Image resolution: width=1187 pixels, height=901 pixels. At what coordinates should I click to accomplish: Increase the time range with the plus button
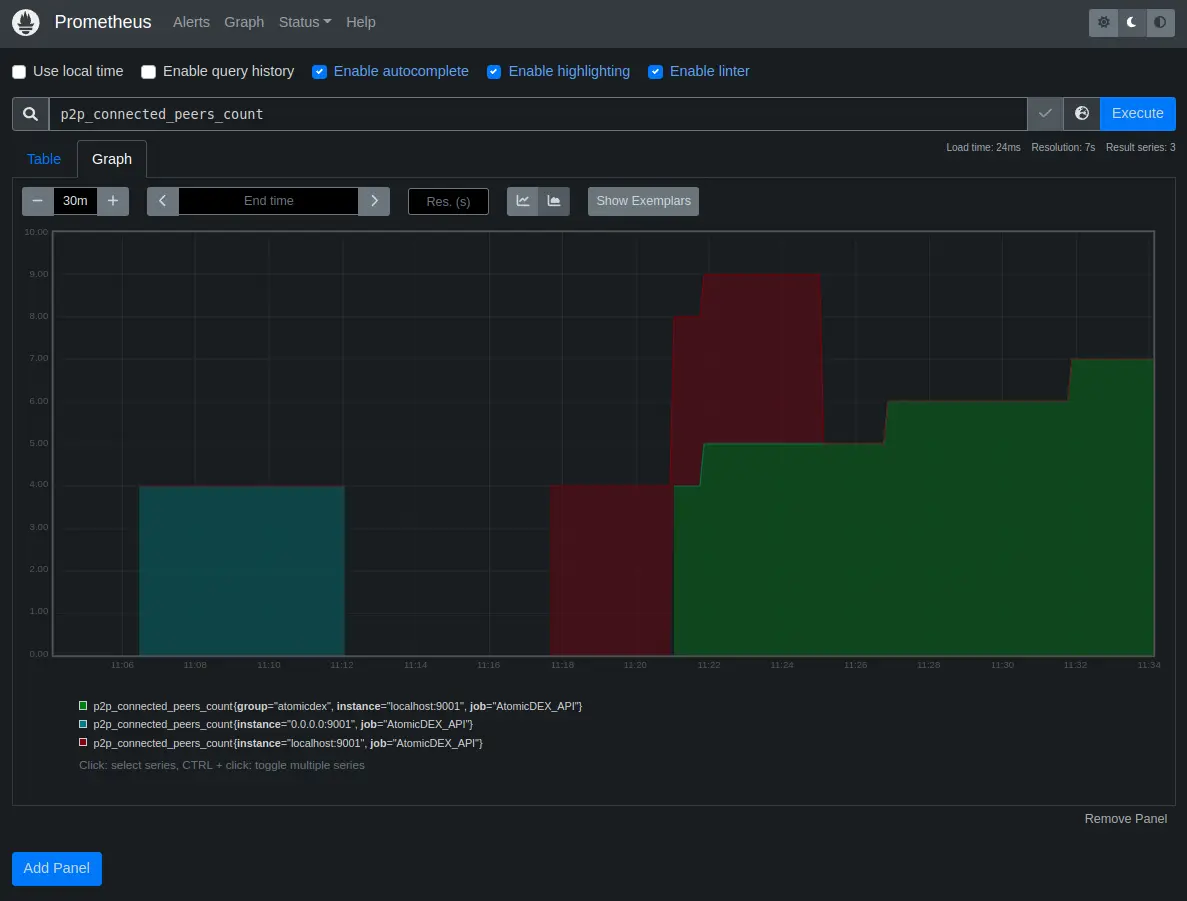coord(113,201)
